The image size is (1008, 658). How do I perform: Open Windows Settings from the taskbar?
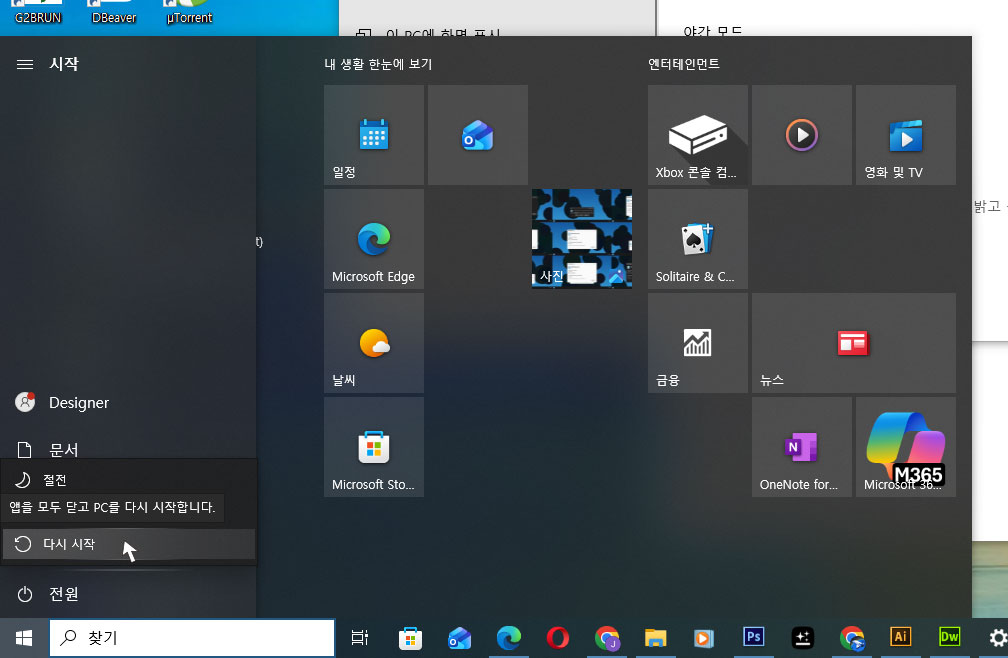click(996, 637)
